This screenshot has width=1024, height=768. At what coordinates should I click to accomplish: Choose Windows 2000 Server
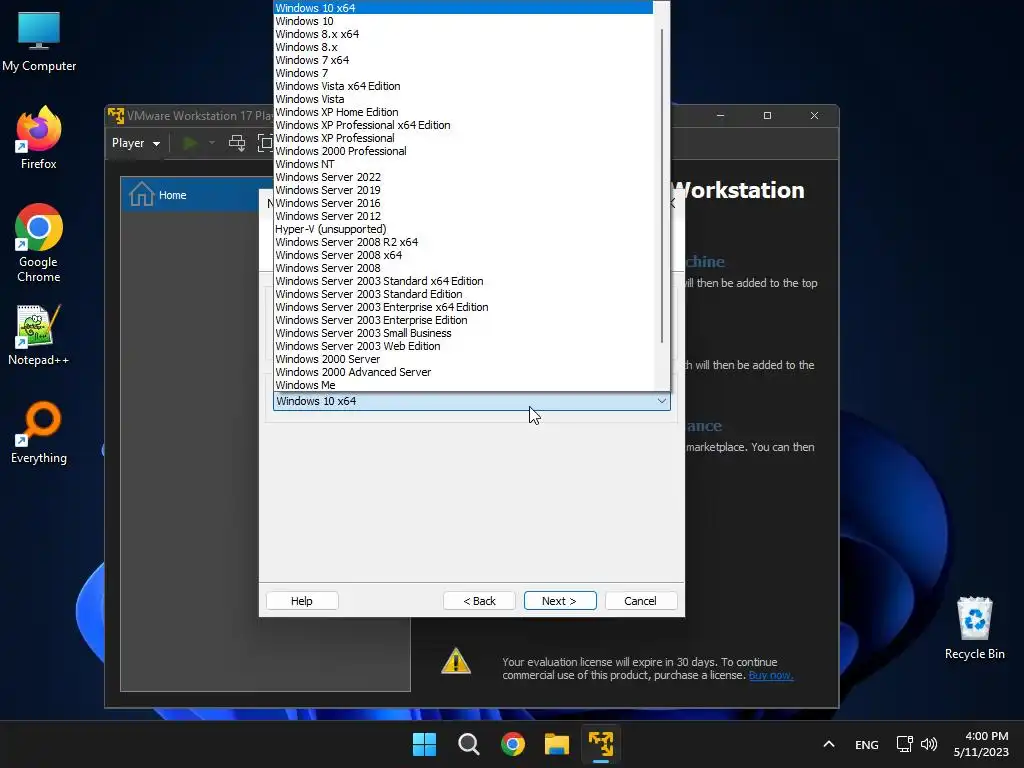[x=463, y=359]
